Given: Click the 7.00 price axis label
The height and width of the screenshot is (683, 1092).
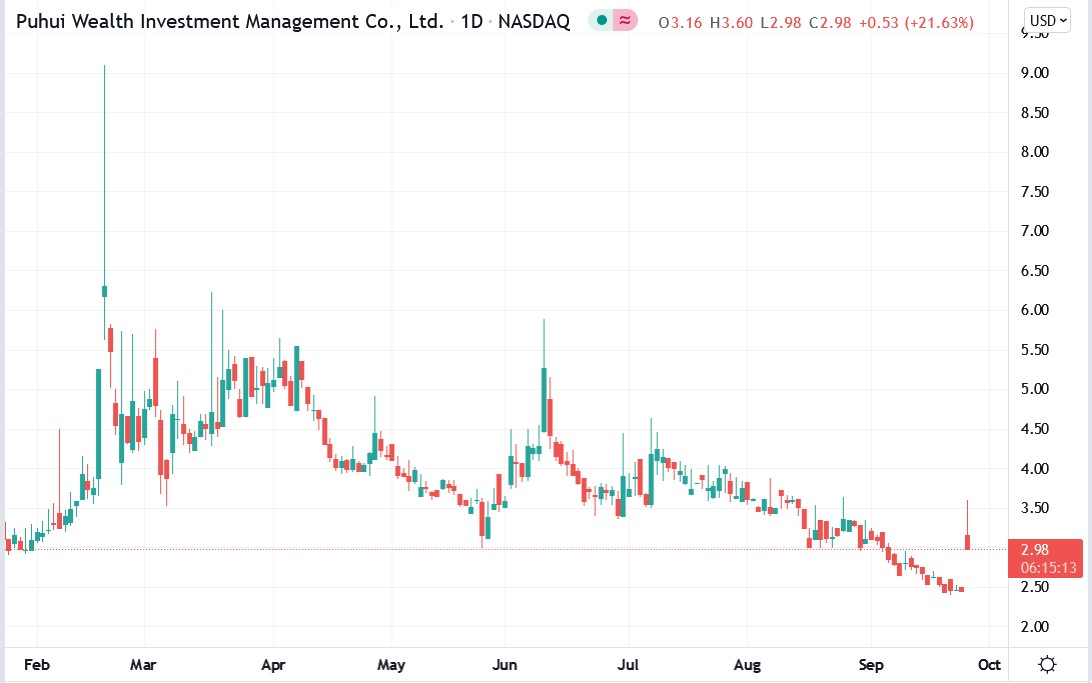Looking at the screenshot, I should point(1035,230).
